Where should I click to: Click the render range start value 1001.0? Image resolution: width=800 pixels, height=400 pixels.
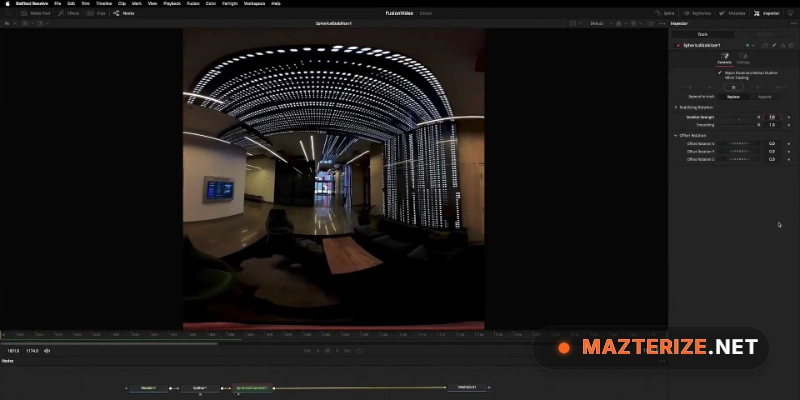pos(13,351)
